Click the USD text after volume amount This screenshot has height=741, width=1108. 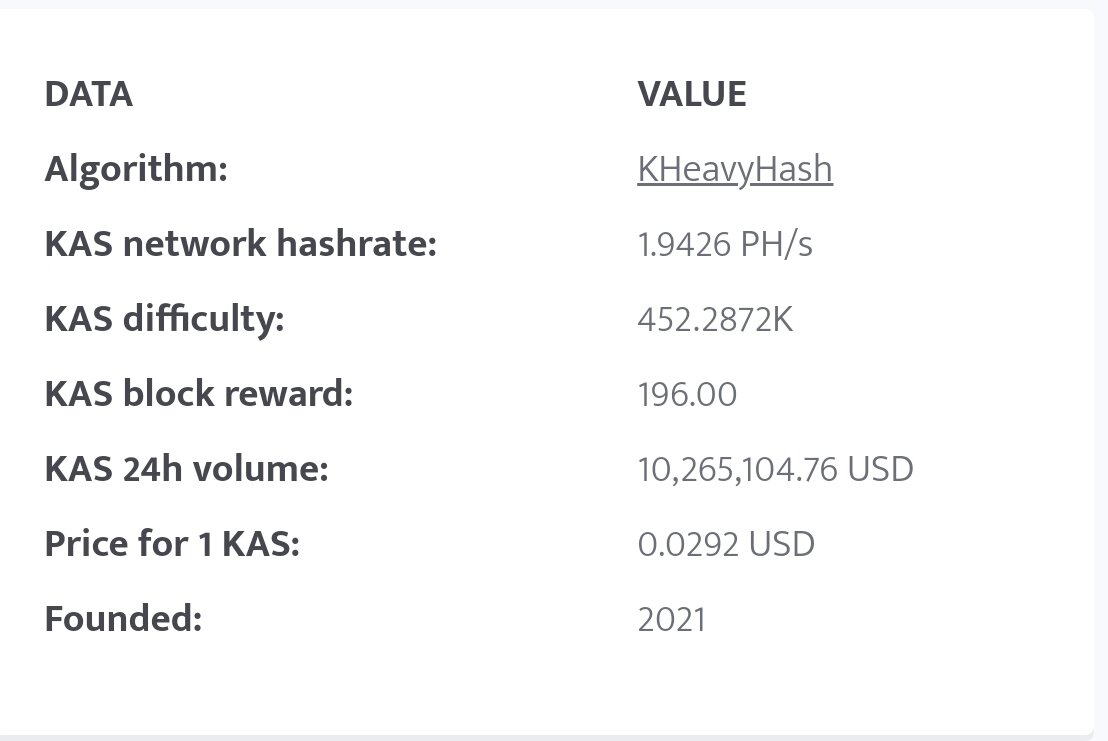[880, 470]
